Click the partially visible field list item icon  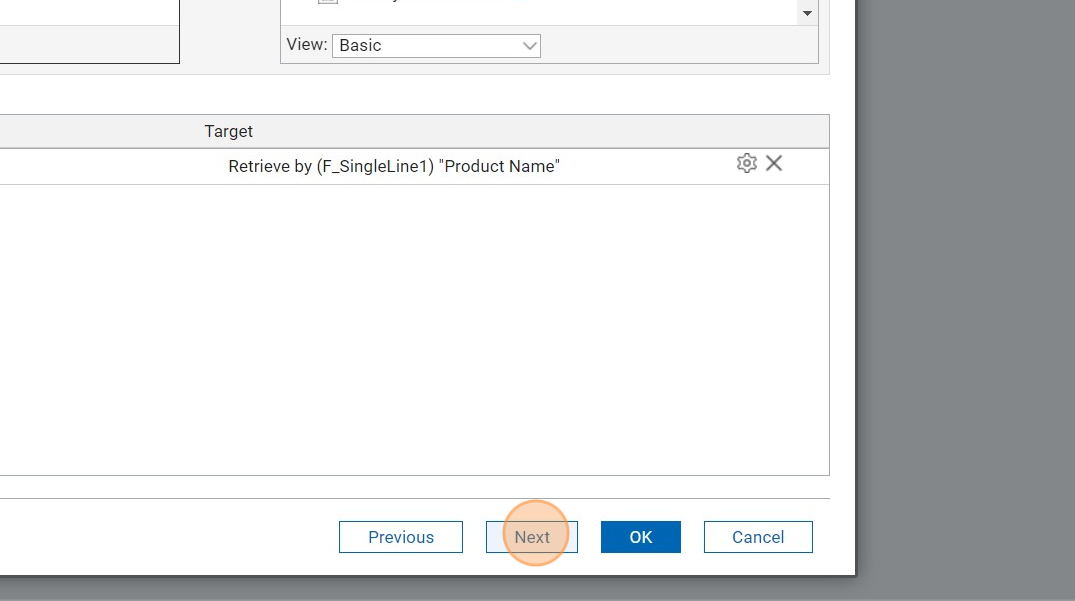point(327,3)
